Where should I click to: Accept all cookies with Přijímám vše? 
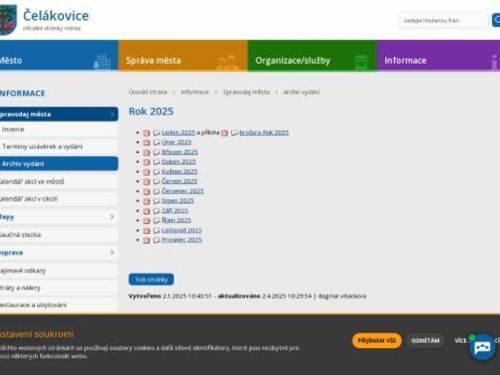[x=377, y=341]
